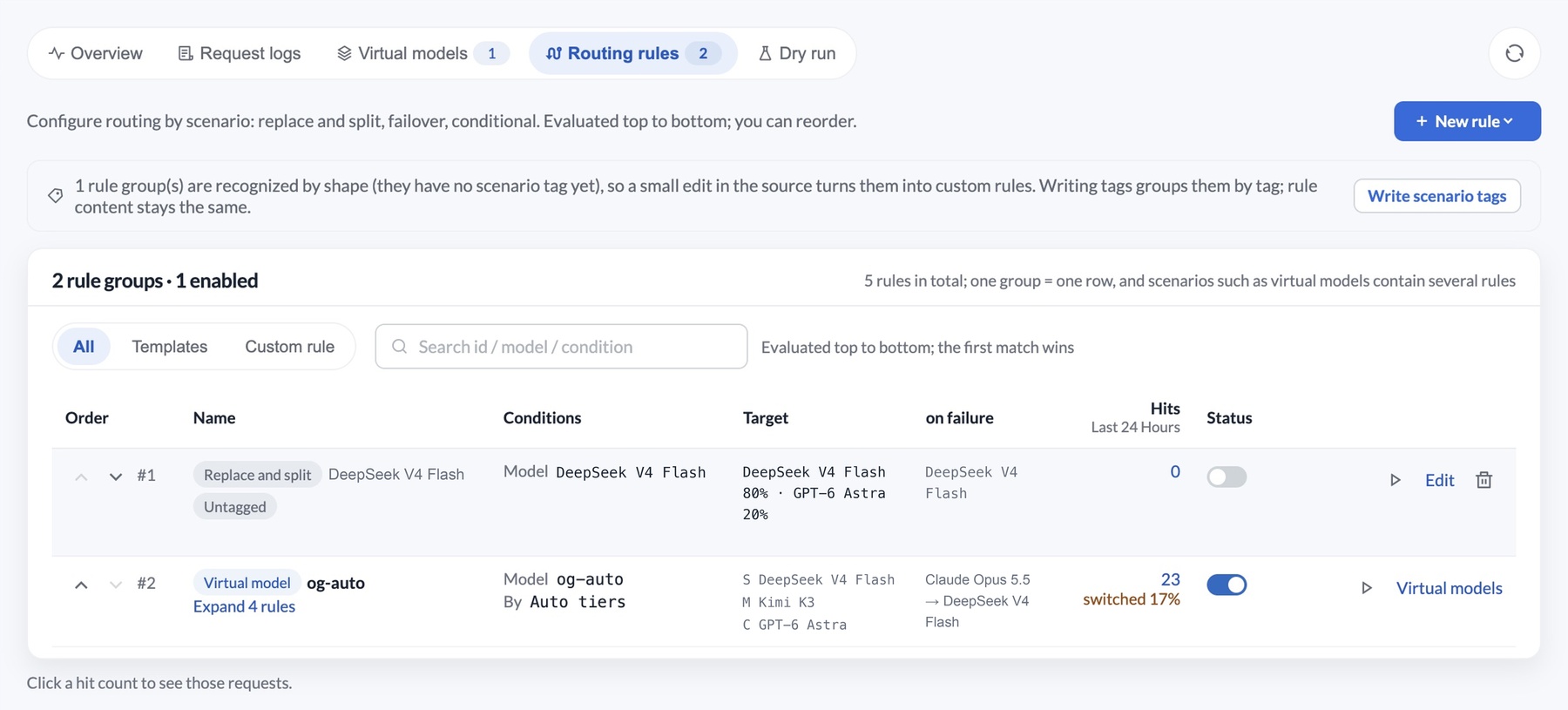The width and height of the screenshot is (1568, 710).
Task: Click the 'M Kimi K3' target text
Action: pos(779,602)
